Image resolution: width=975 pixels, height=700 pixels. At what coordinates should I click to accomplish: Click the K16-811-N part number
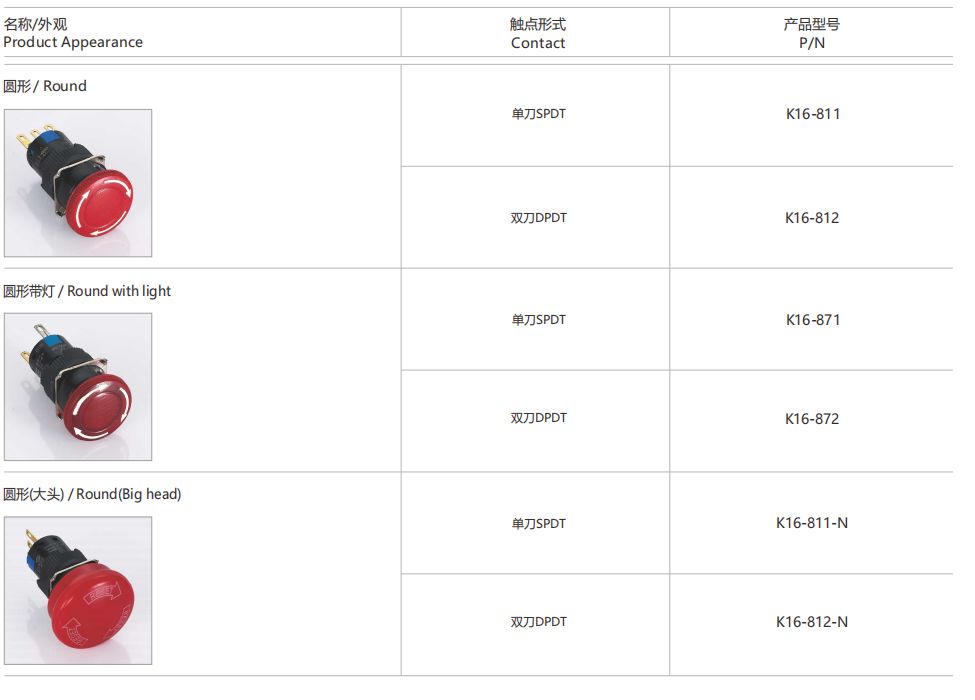812,523
